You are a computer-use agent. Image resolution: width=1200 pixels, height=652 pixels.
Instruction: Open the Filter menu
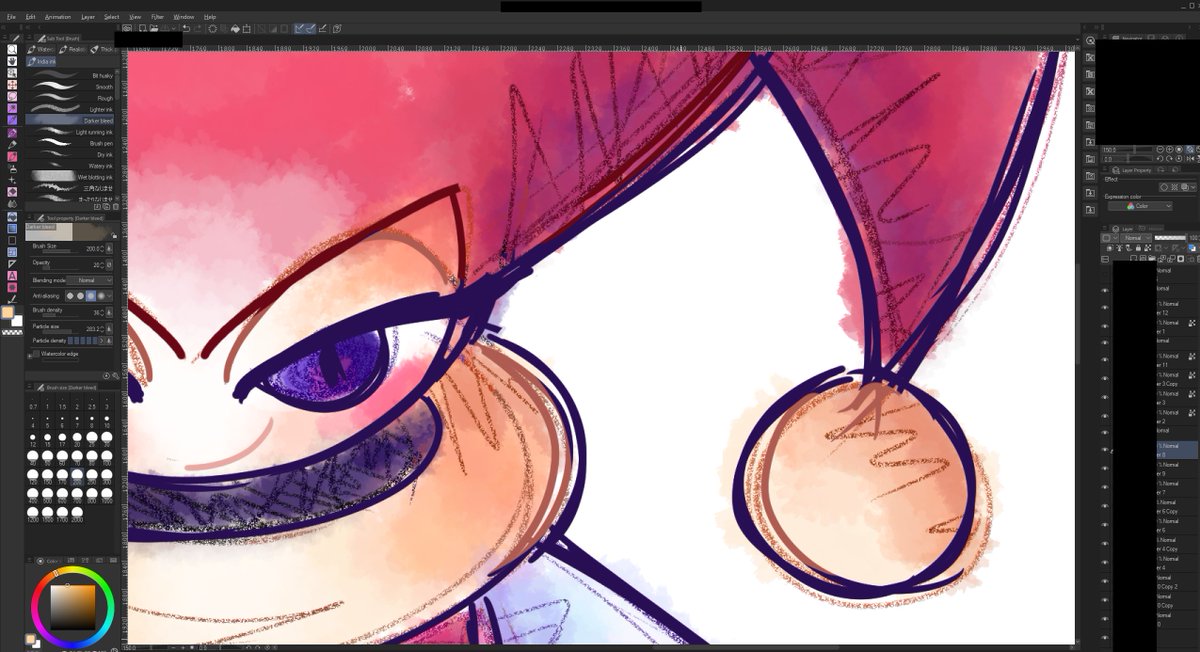157,17
